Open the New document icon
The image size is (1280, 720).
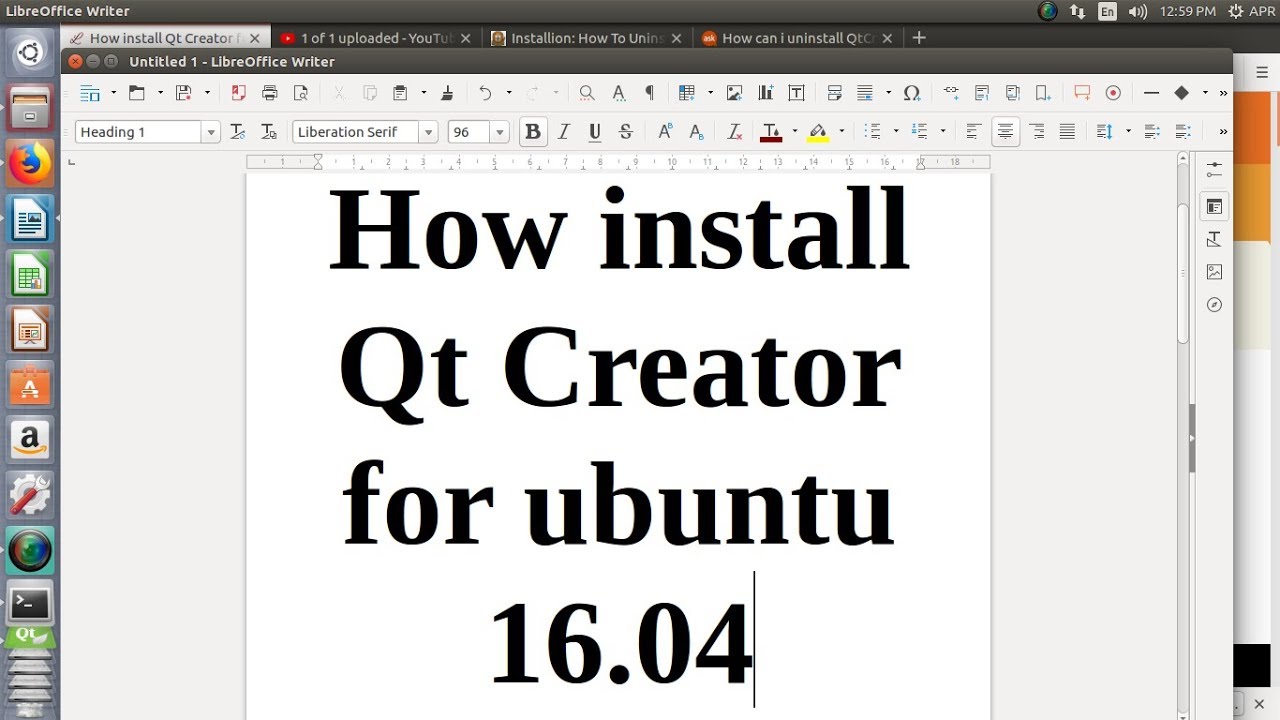(x=90, y=93)
